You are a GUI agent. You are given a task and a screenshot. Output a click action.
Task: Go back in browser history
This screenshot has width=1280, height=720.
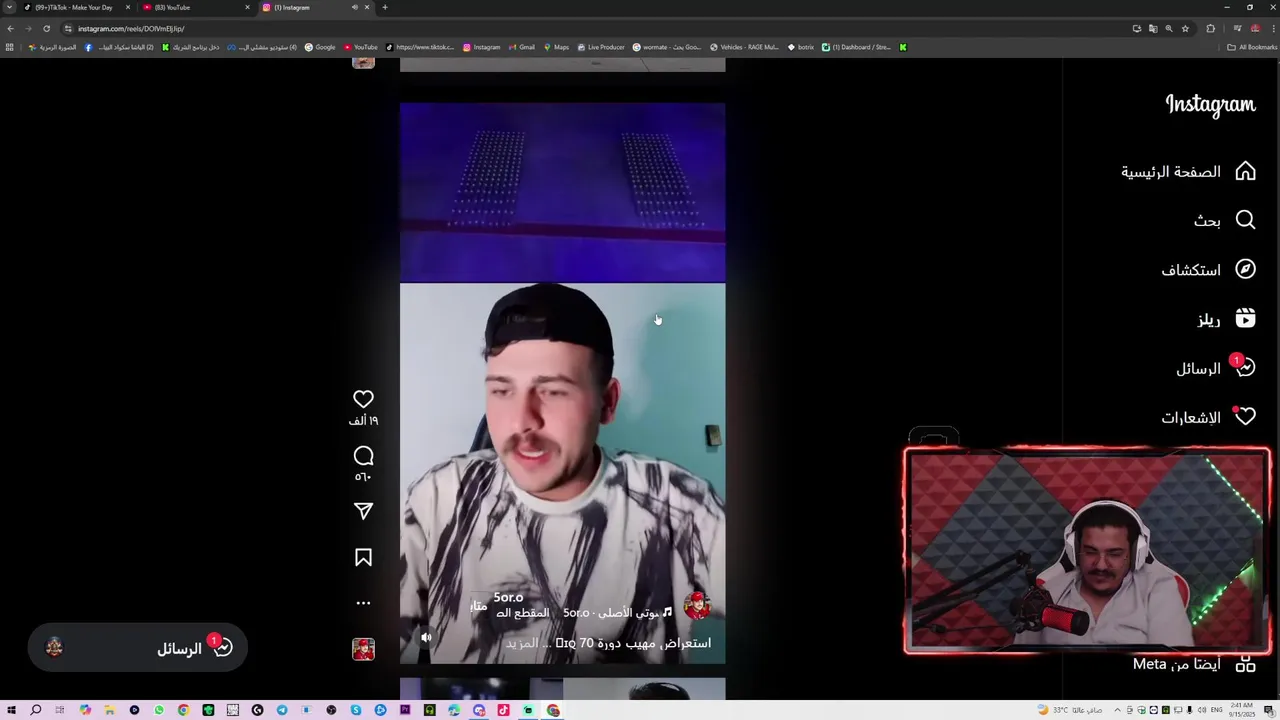point(10,28)
